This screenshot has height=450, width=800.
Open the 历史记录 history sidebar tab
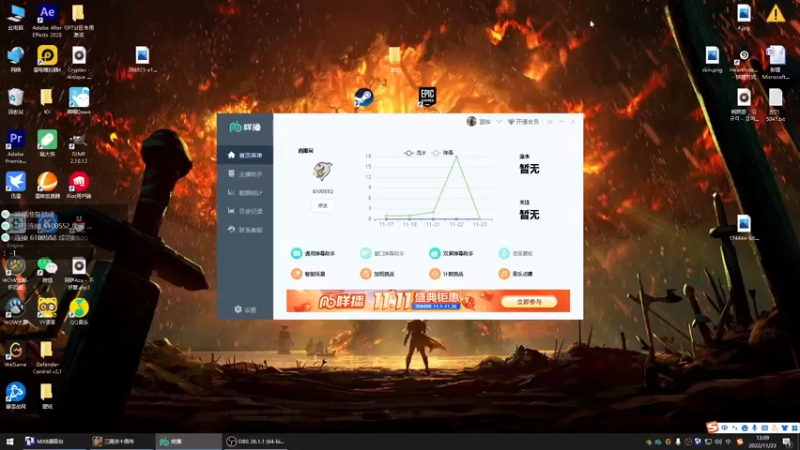click(x=245, y=211)
